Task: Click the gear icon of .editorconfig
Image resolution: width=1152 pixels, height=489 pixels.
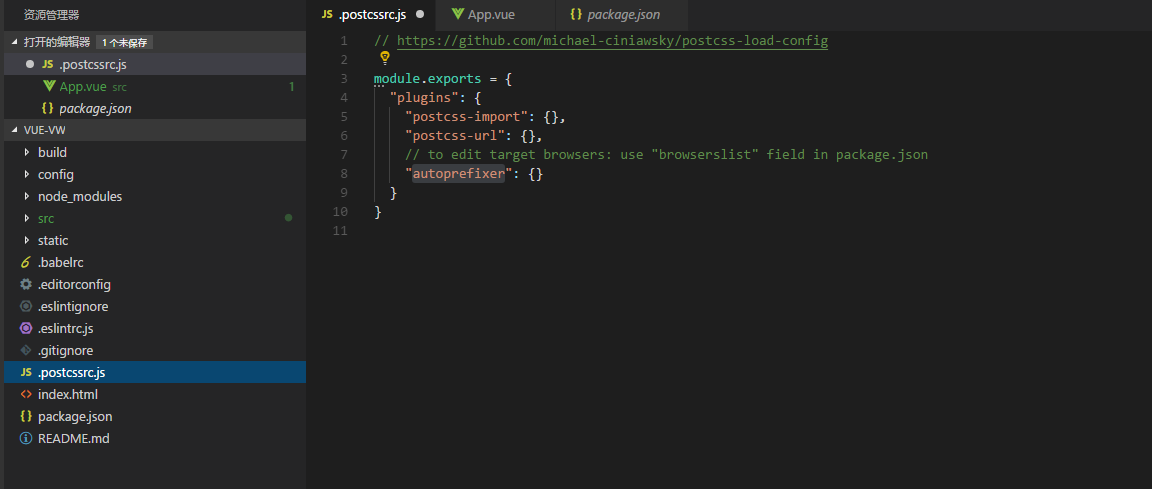Action: point(26,284)
